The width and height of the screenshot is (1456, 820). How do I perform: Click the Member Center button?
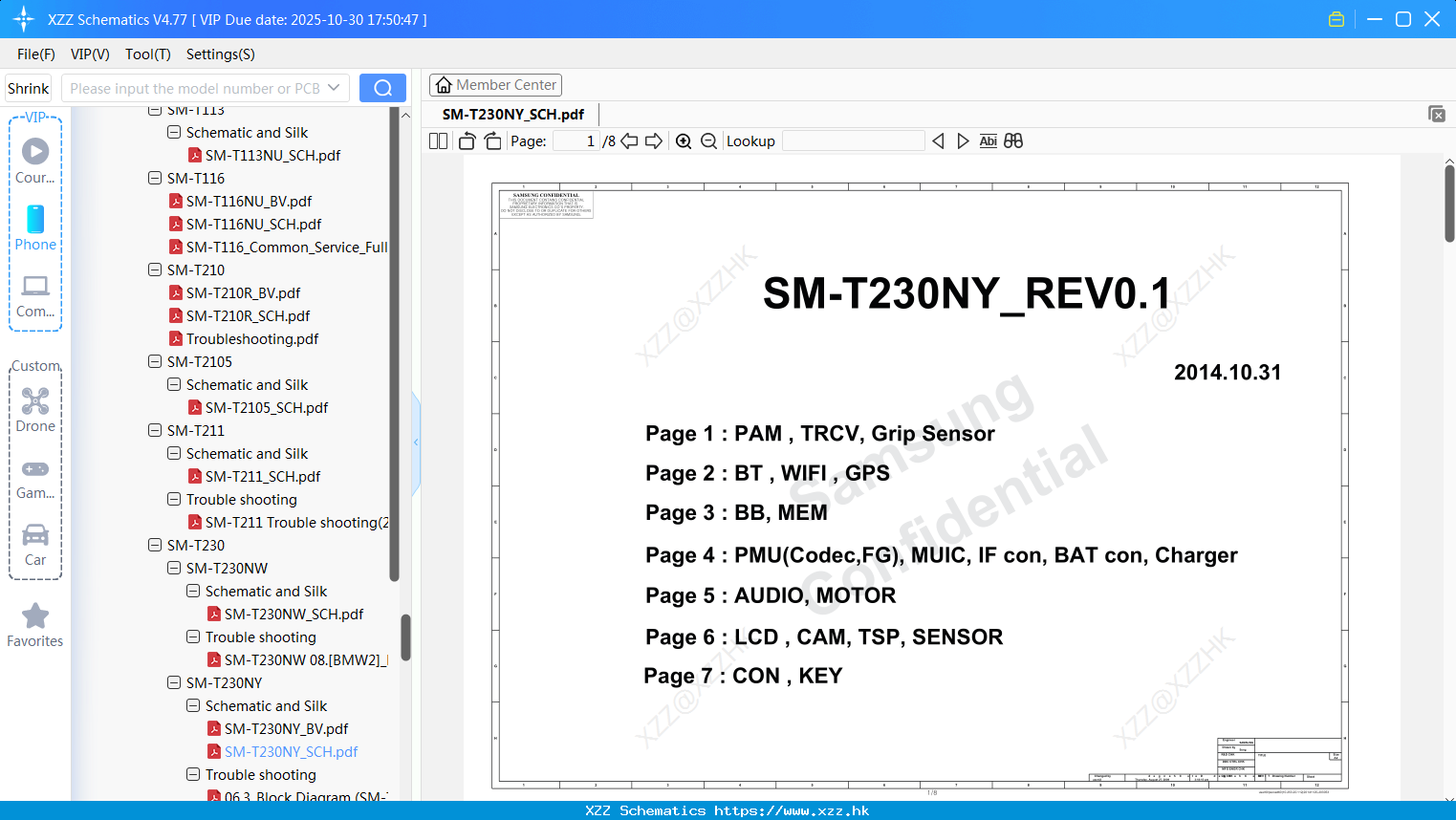click(495, 85)
